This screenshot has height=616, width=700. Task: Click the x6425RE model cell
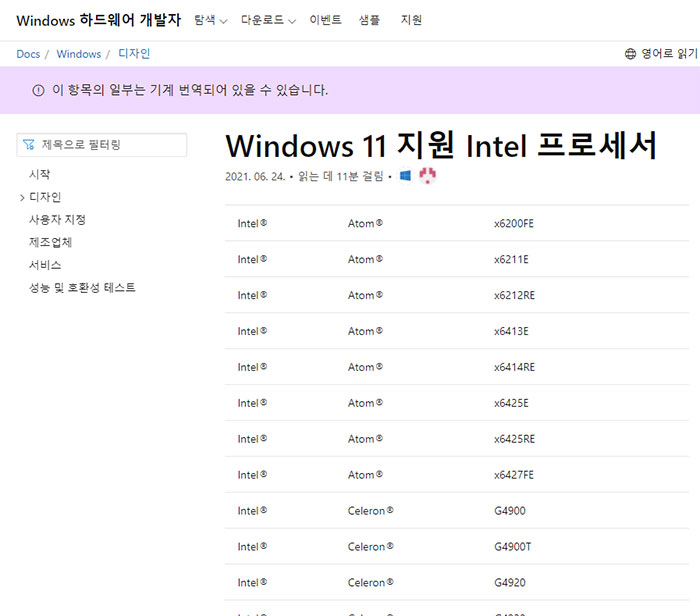(x=514, y=439)
